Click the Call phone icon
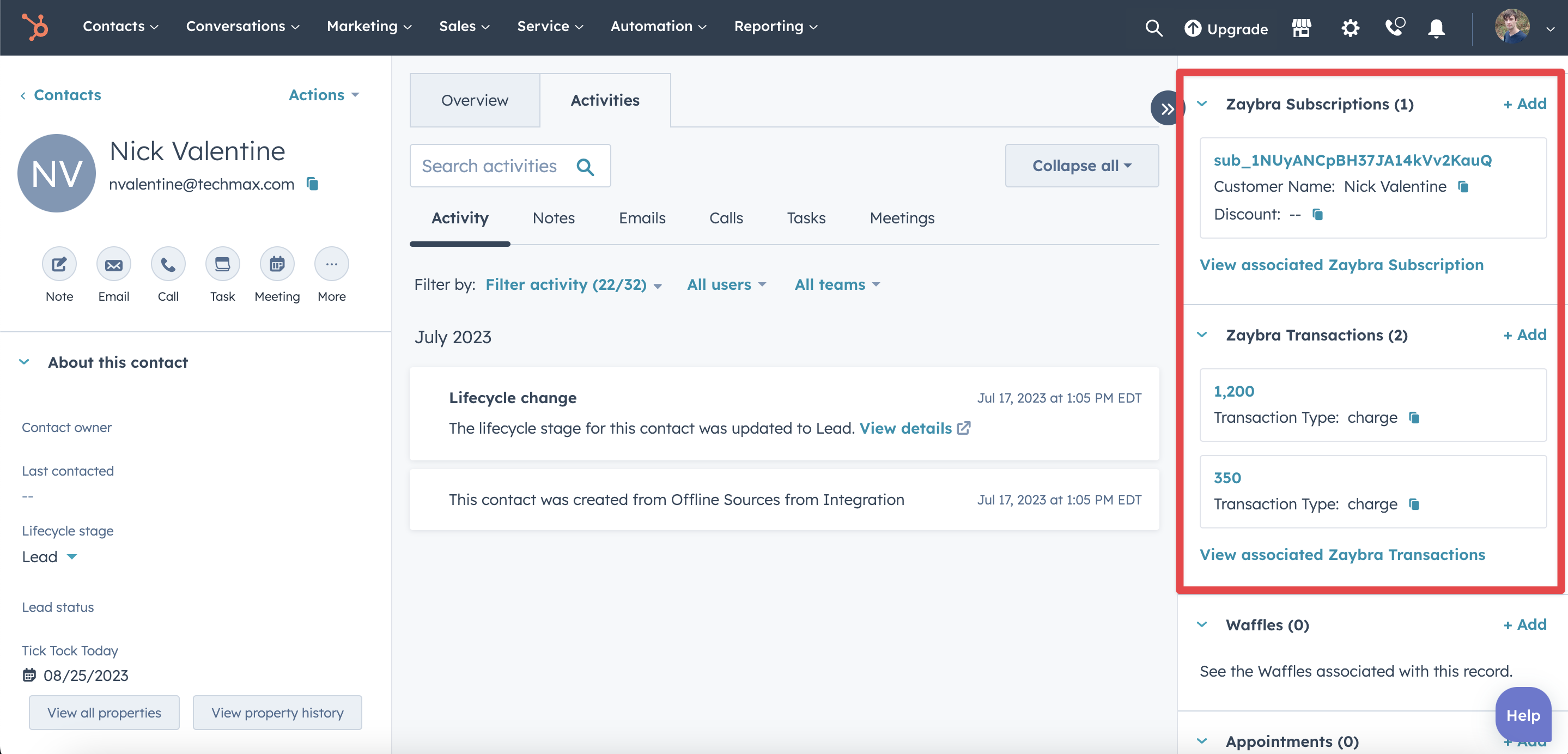Image resolution: width=1568 pixels, height=754 pixels. tap(168, 264)
